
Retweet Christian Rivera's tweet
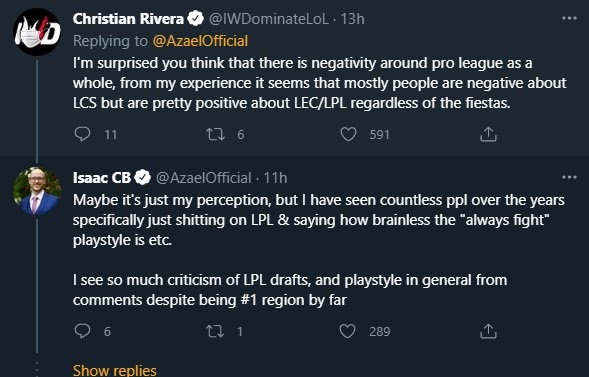pos(216,134)
